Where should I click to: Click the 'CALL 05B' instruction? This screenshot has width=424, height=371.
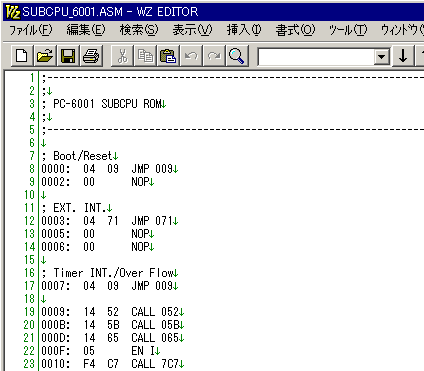click(x=155, y=325)
